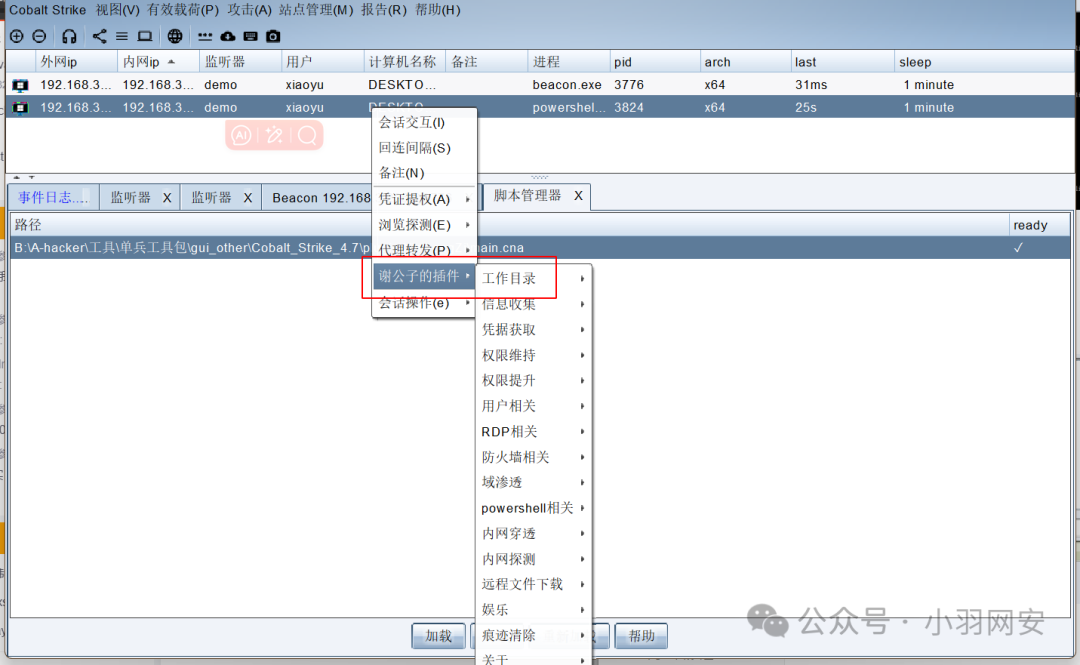Image resolution: width=1080 pixels, height=665 pixels.
Task: Expand 工作目录 submenu
Action: [x=534, y=278]
